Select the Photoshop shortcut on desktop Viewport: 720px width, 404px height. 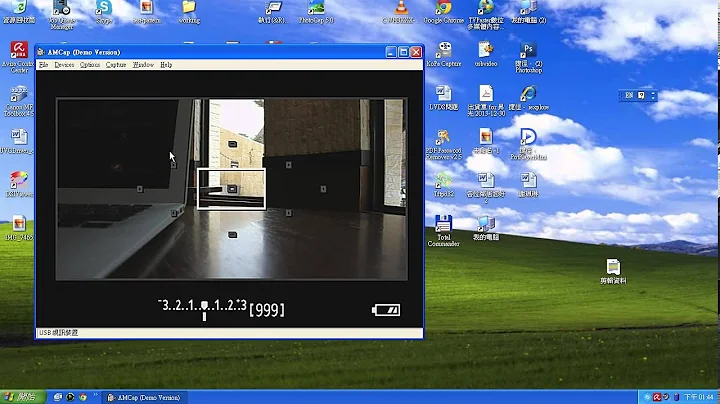point(528,58)
